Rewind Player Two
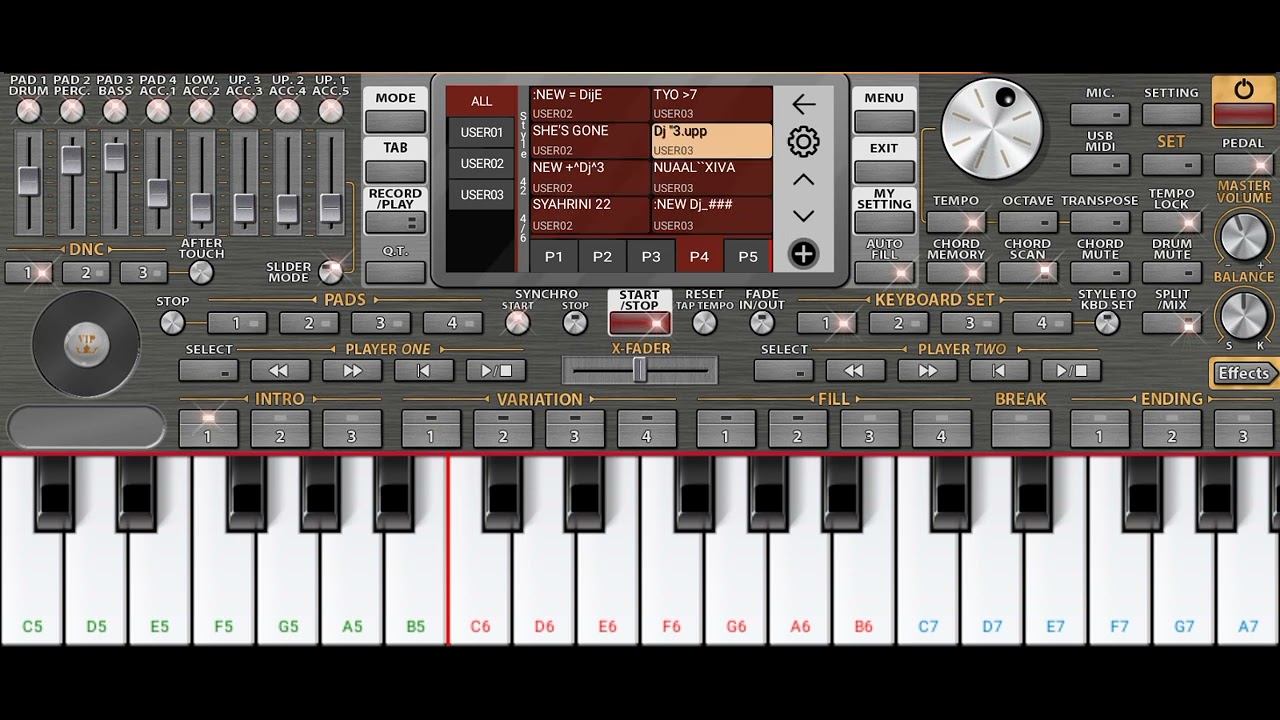1280x720 pixels. (855, 371)
